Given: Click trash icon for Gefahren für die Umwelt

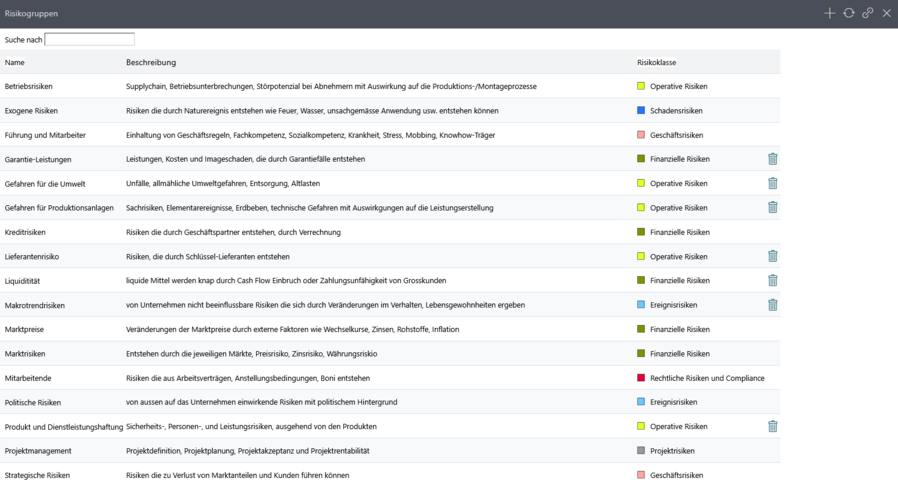Looking at the screenshot, I should pyautogui.click(x=772, y=183).
